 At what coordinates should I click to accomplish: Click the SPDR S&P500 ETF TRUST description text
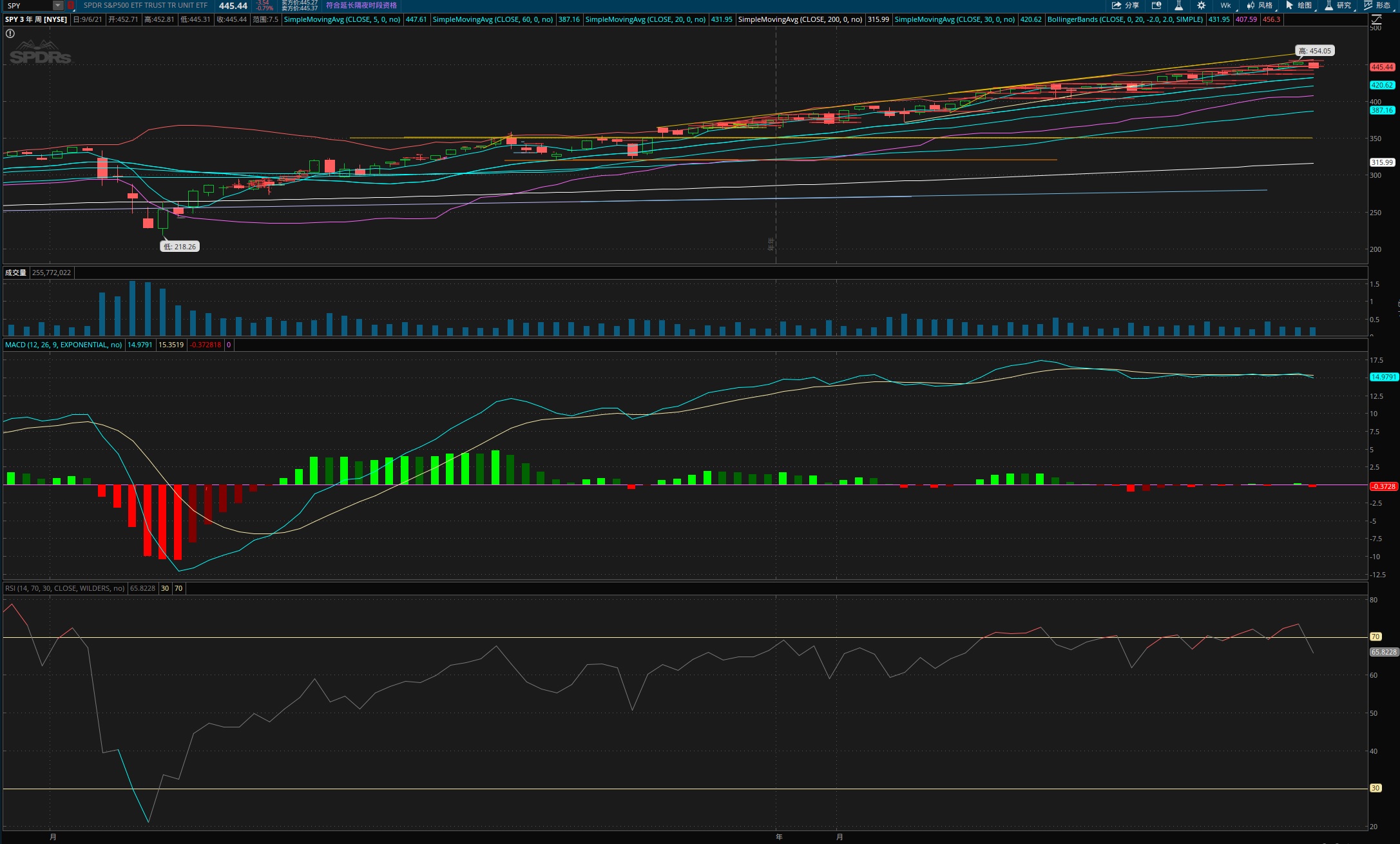click(146, 5)
